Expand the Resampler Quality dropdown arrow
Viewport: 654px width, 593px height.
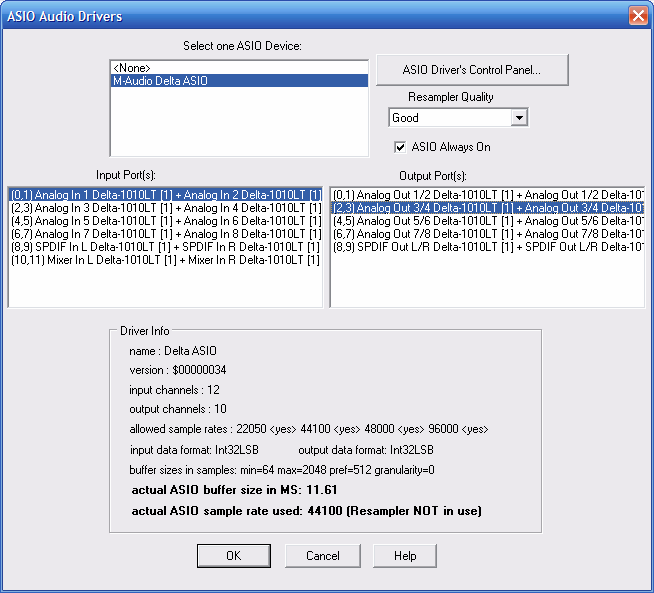pos(519,118)
